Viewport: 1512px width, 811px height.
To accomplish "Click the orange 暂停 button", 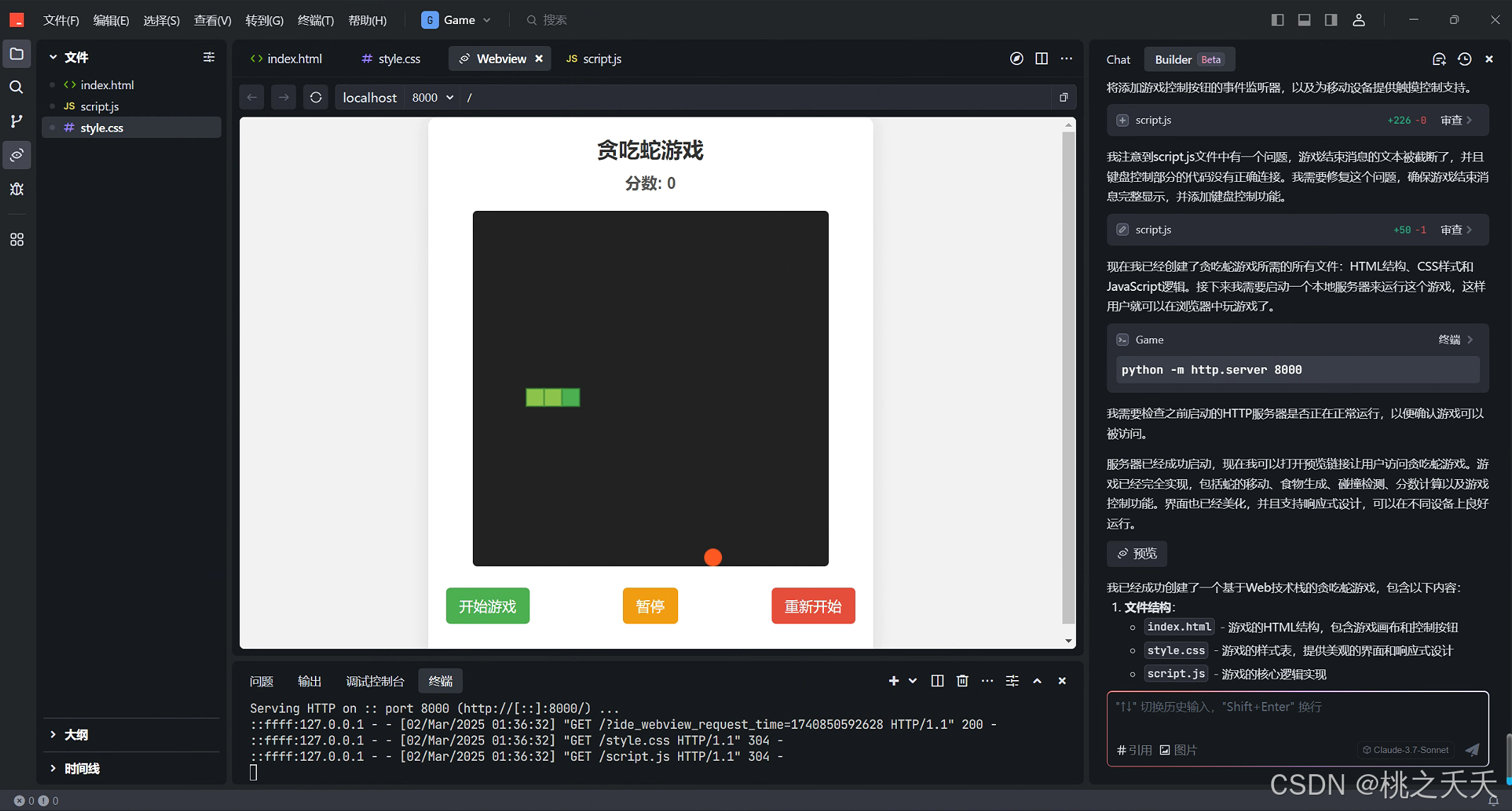I will pos(650,606).
